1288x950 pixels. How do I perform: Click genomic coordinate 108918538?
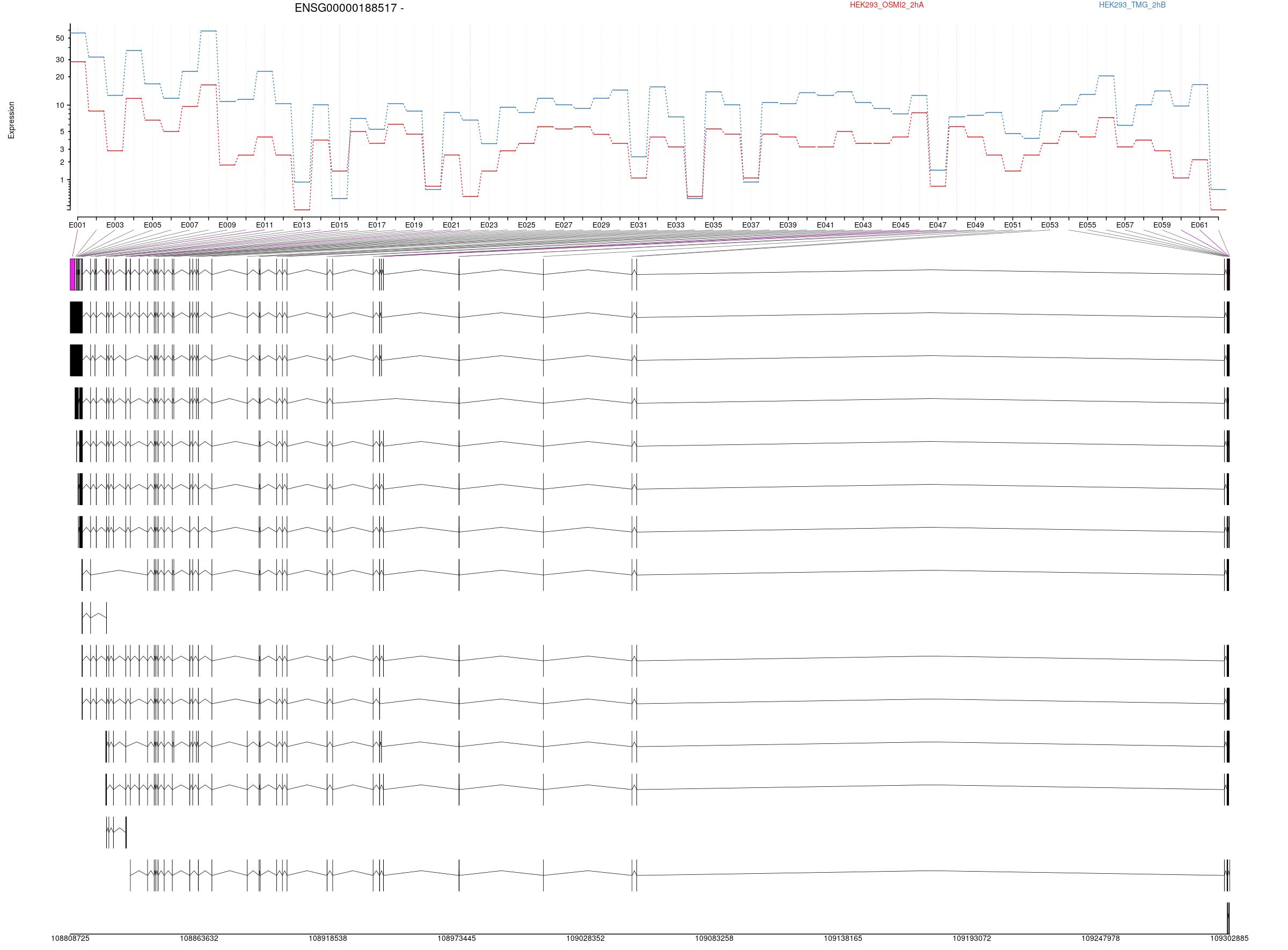tap(328, 939)
